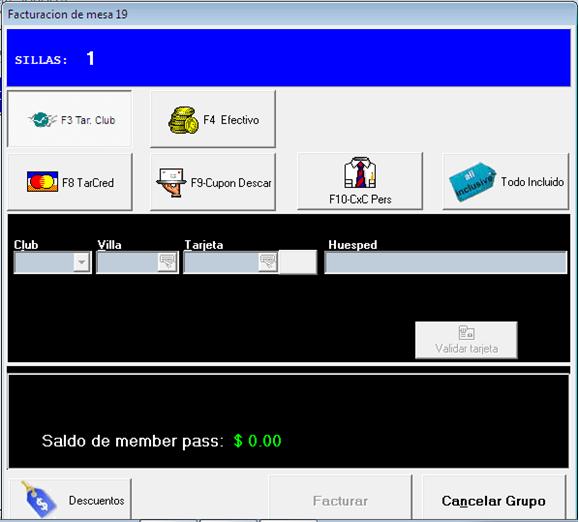Click the Tarjeta field lookup icon
This screenshot has height=522, width=579.
(268, 262)
